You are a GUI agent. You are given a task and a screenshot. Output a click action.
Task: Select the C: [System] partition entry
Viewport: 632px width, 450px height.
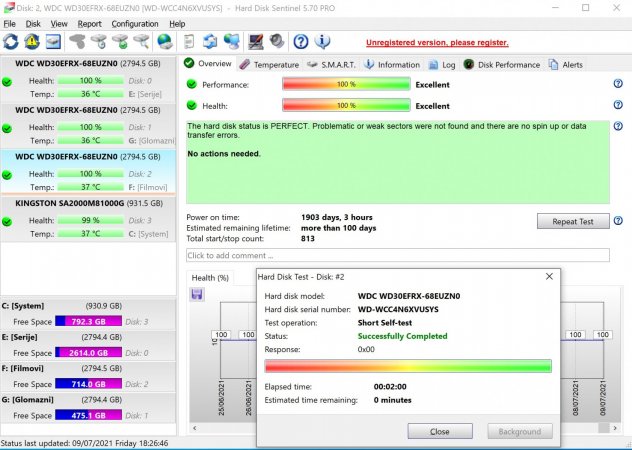[x=88, y=314]
